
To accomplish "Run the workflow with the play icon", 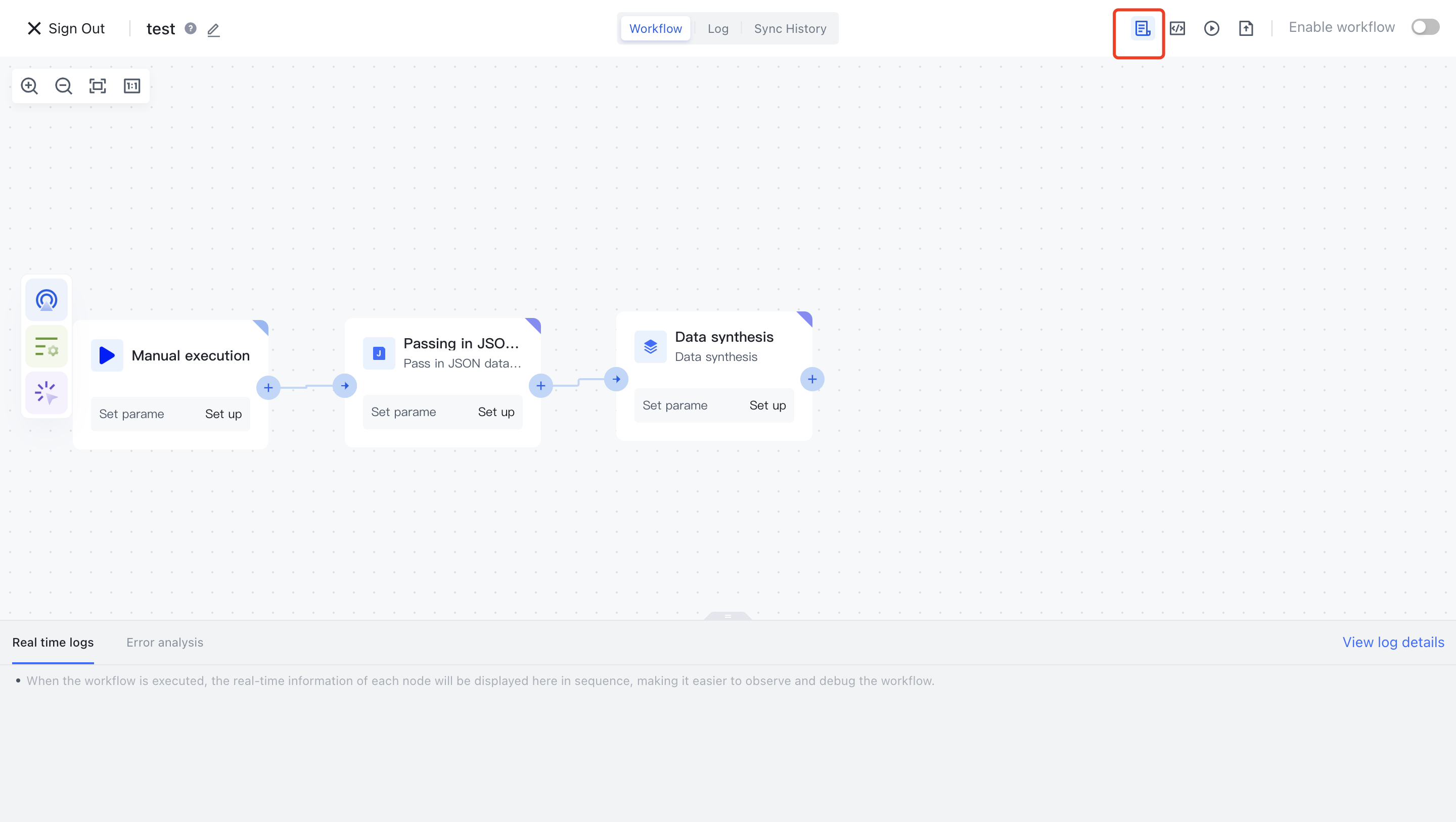I will [x=1211, y=28].
